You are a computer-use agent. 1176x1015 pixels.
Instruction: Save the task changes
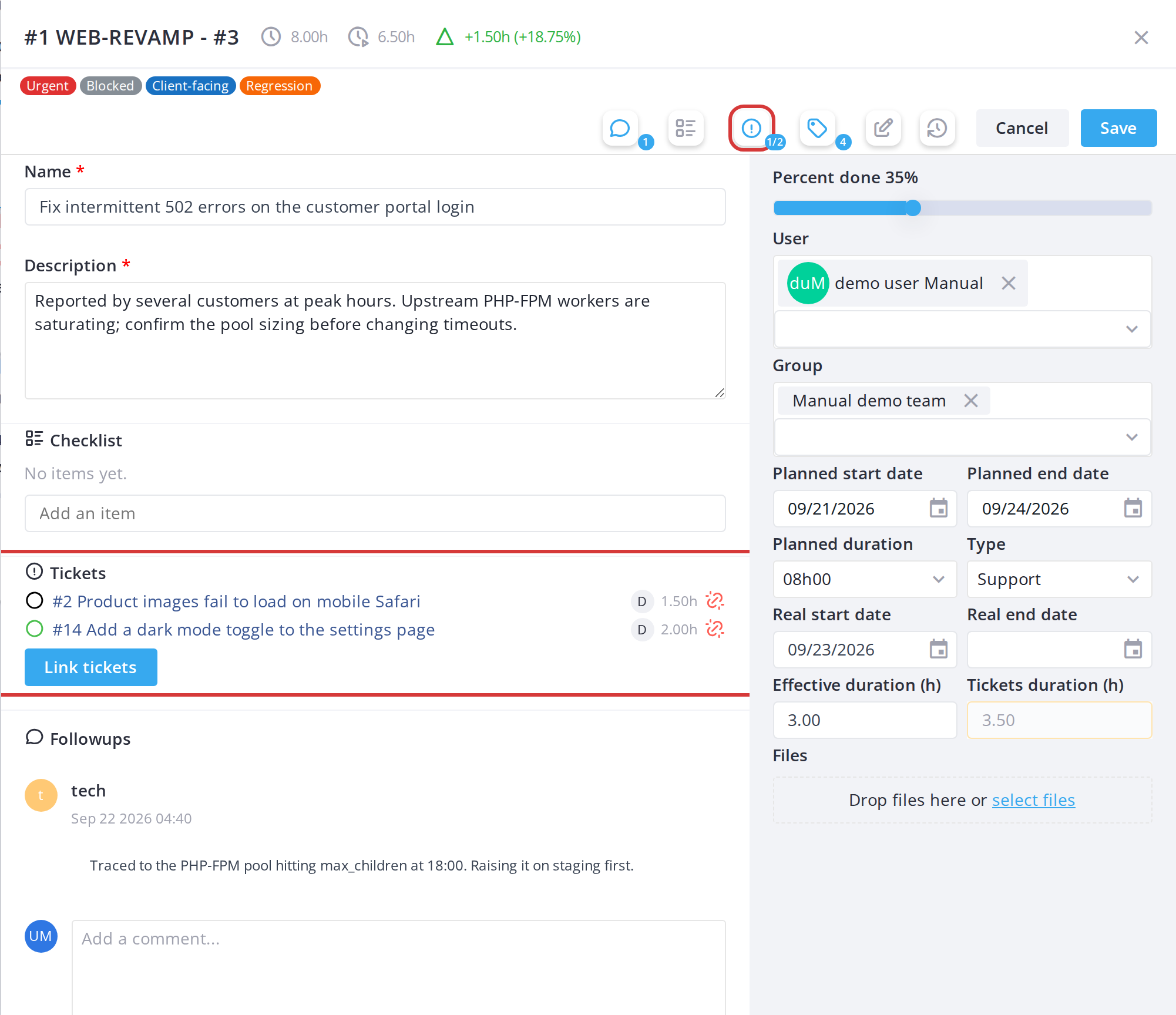point(1118,128)
